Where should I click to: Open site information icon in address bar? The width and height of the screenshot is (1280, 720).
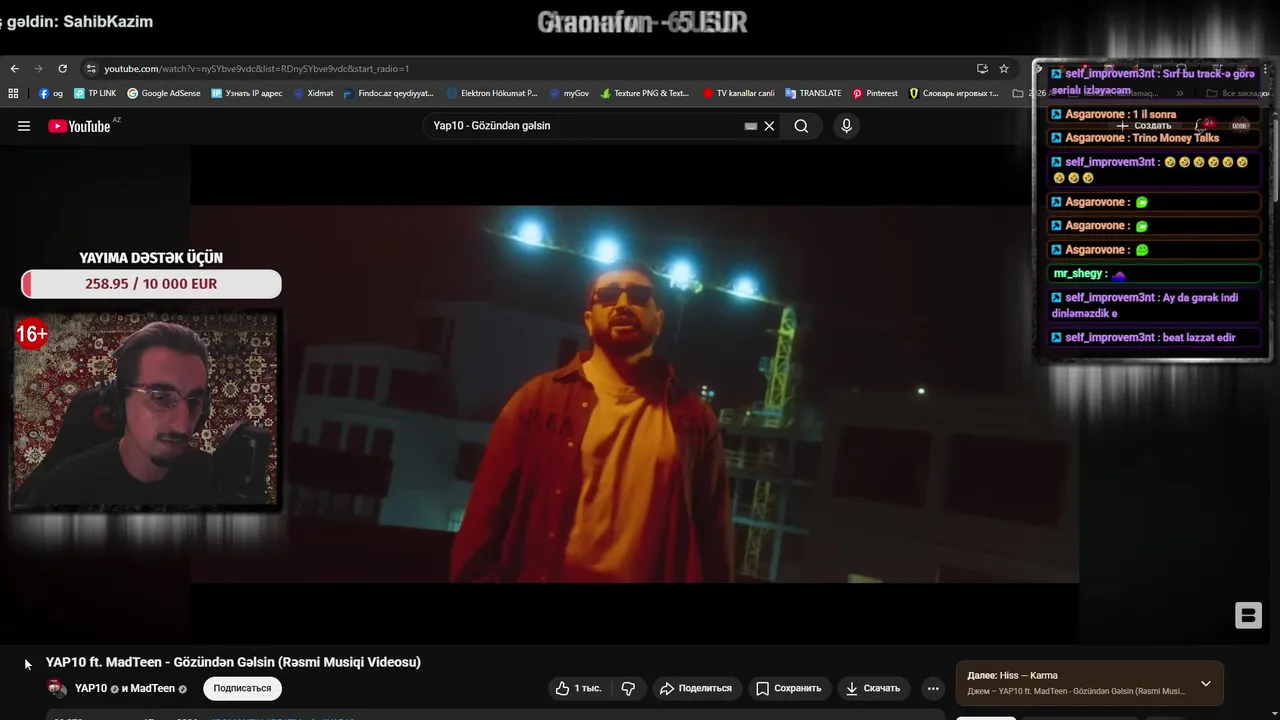[91, 69]
